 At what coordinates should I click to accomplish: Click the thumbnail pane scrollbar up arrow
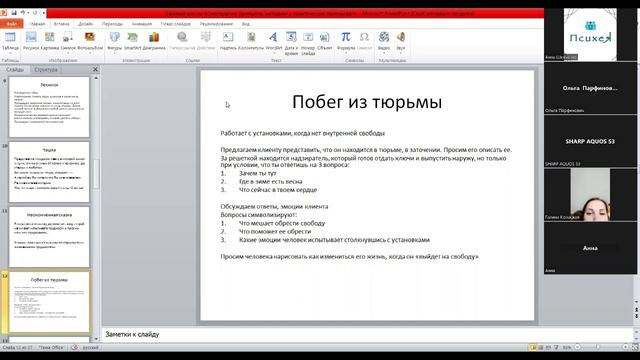tap(96, 78)
